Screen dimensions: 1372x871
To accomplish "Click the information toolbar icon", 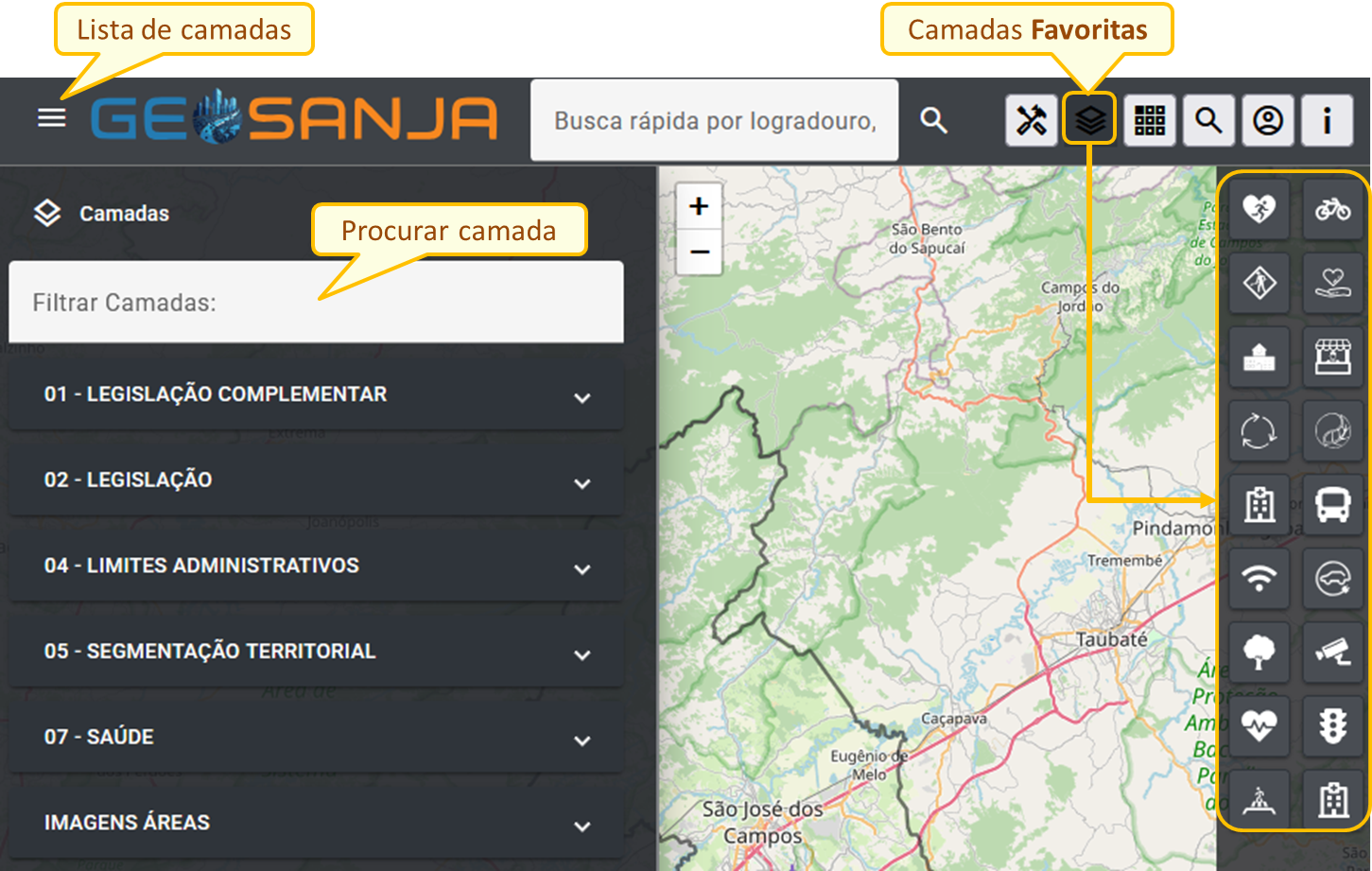I will click(x=1327, y=120).
